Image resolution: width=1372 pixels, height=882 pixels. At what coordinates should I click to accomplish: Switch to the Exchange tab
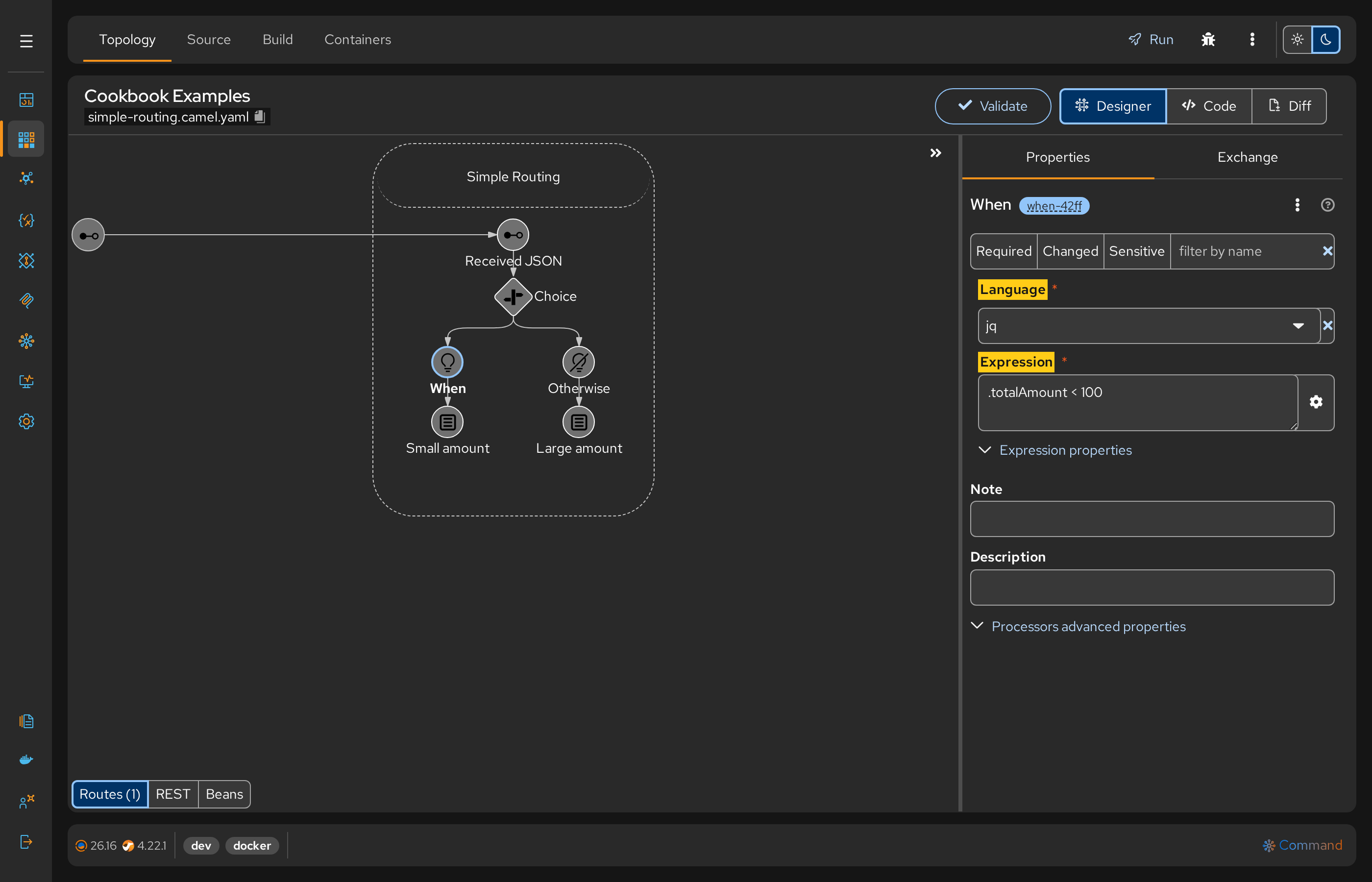[x=1247, y=157]
